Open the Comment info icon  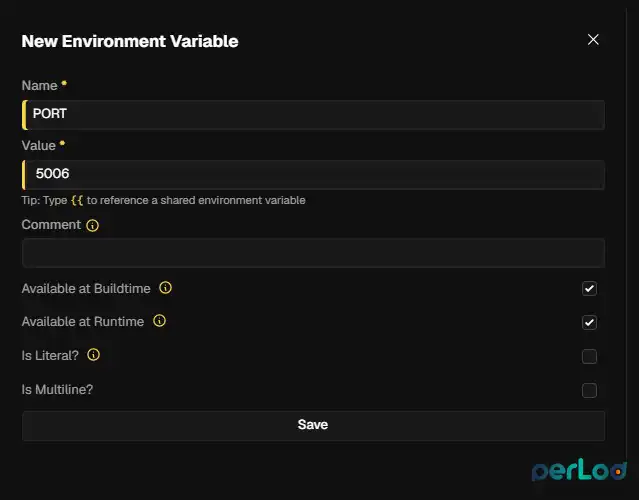coord(93,225)
